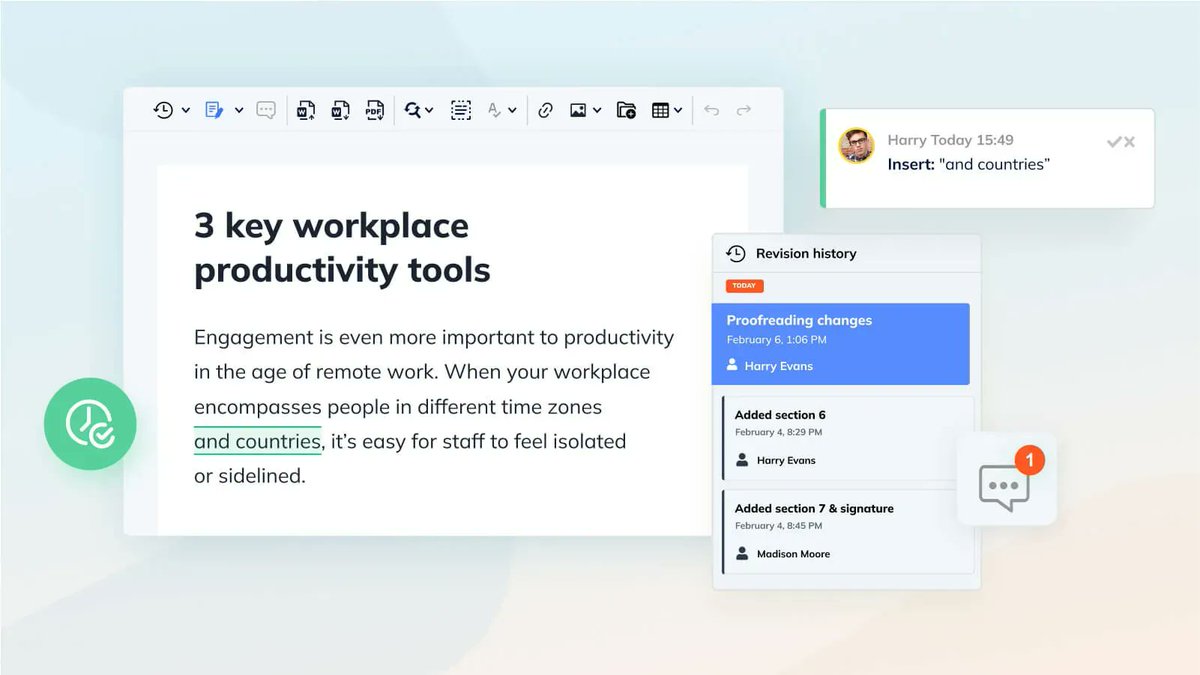
Task: Open the find and replace tool
Action: coord(415,110)
